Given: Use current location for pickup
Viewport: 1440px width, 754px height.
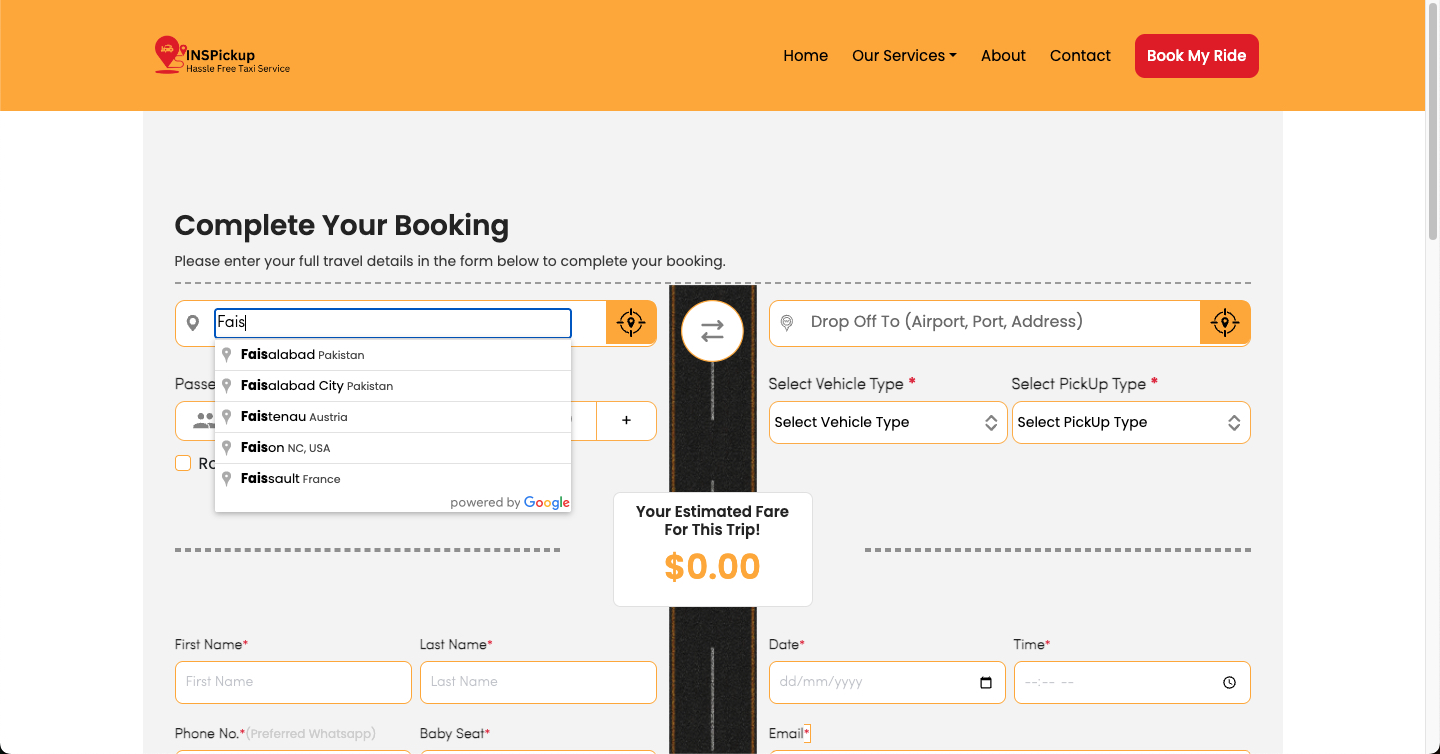Looking at the screenshot, I should tap(631, 323).
